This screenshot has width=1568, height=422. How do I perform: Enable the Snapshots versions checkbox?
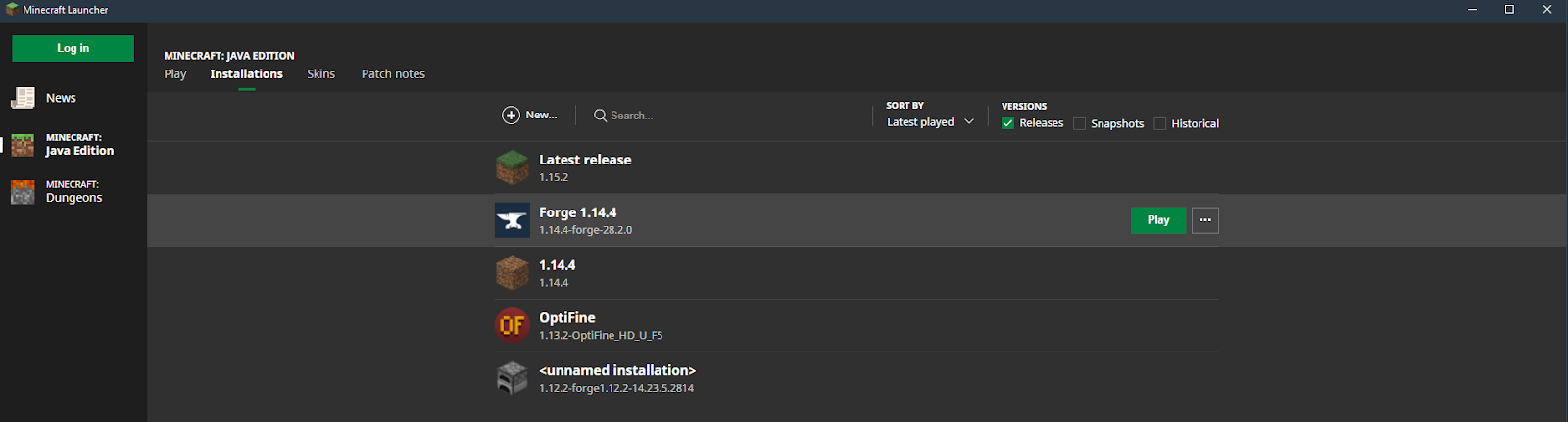coord(1079,123)
